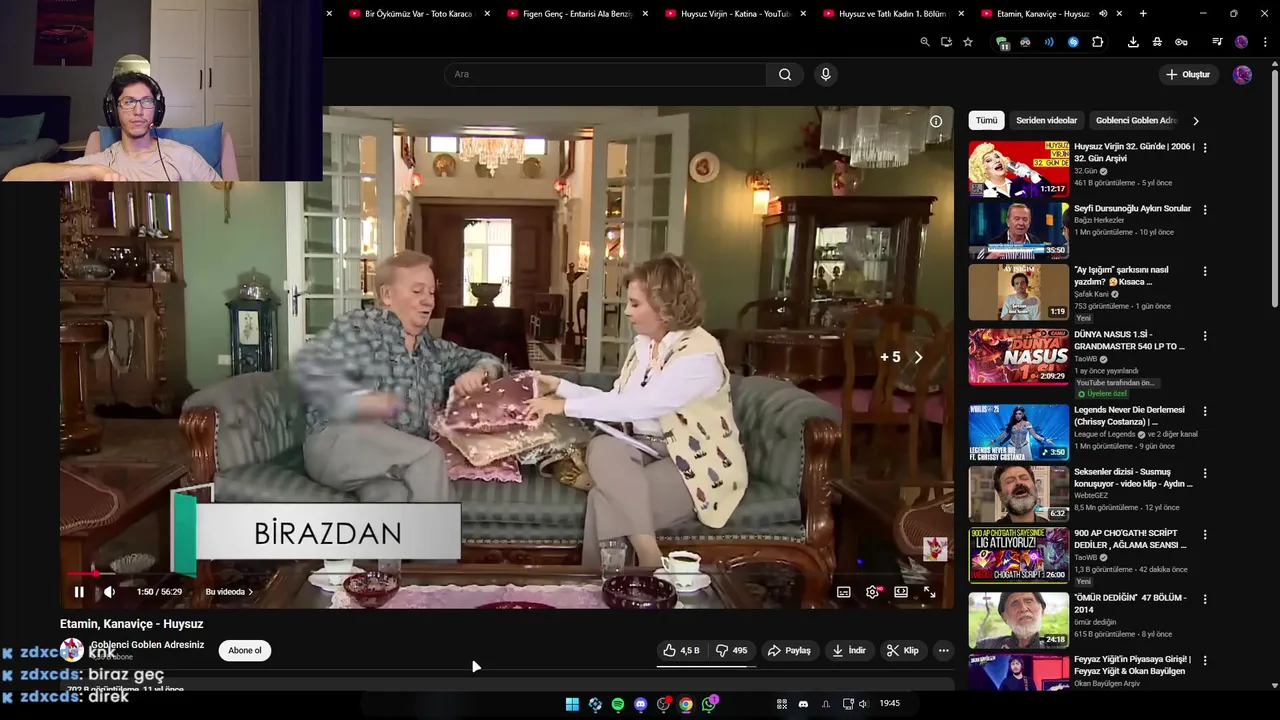Open the video player settings gear
Image resolution: width=1280 pixels, height=720 pixels.
tap(873, 592)
